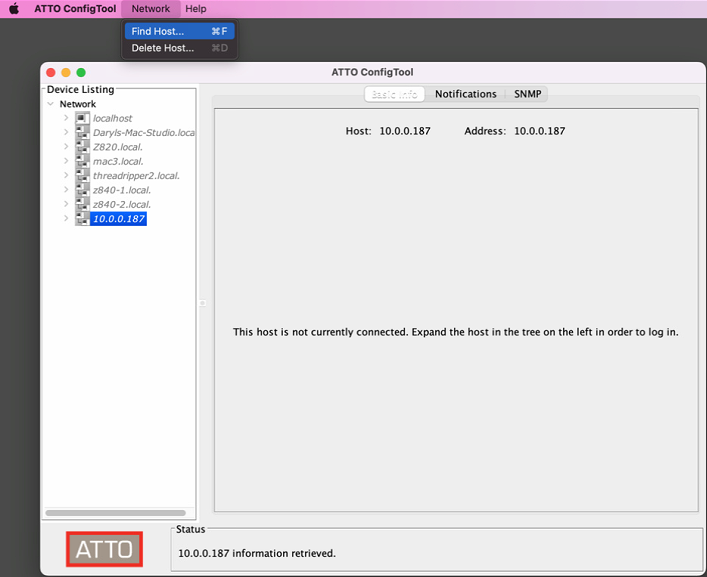Expand the 10.0.0.187 host node
The image size is (707, 577).
pyautogui.click(x=66, y=219)
